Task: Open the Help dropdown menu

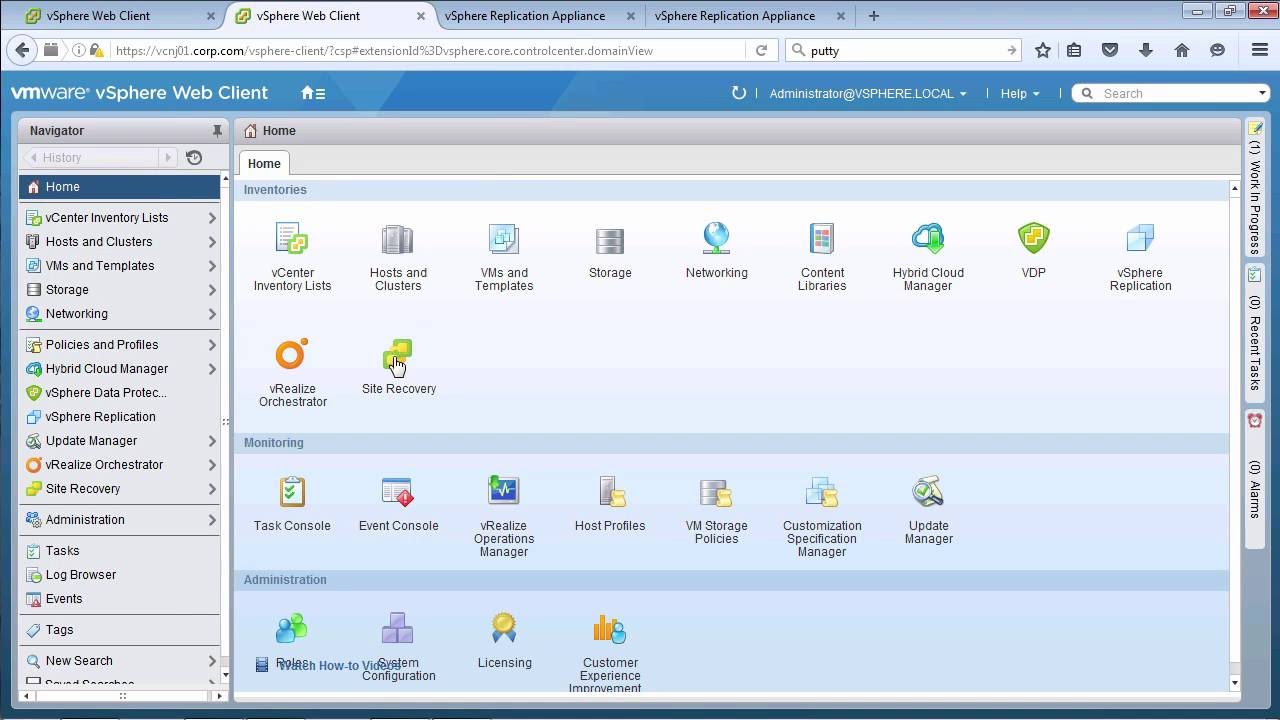Action: (x=1020, y=93)
